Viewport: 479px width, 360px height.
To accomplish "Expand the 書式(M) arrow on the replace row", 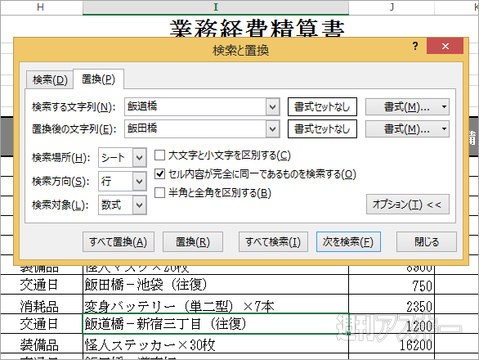I will (444, 129).
